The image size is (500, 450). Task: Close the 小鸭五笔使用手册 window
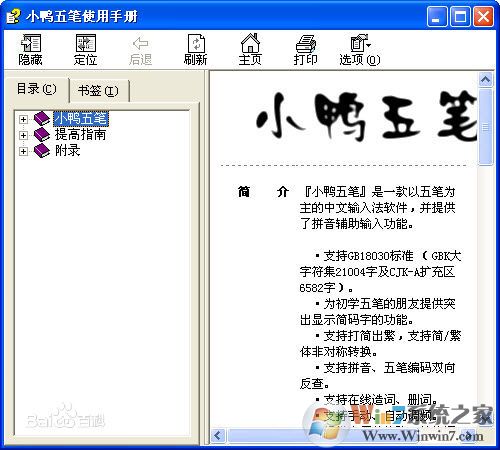tap(483, 16)
